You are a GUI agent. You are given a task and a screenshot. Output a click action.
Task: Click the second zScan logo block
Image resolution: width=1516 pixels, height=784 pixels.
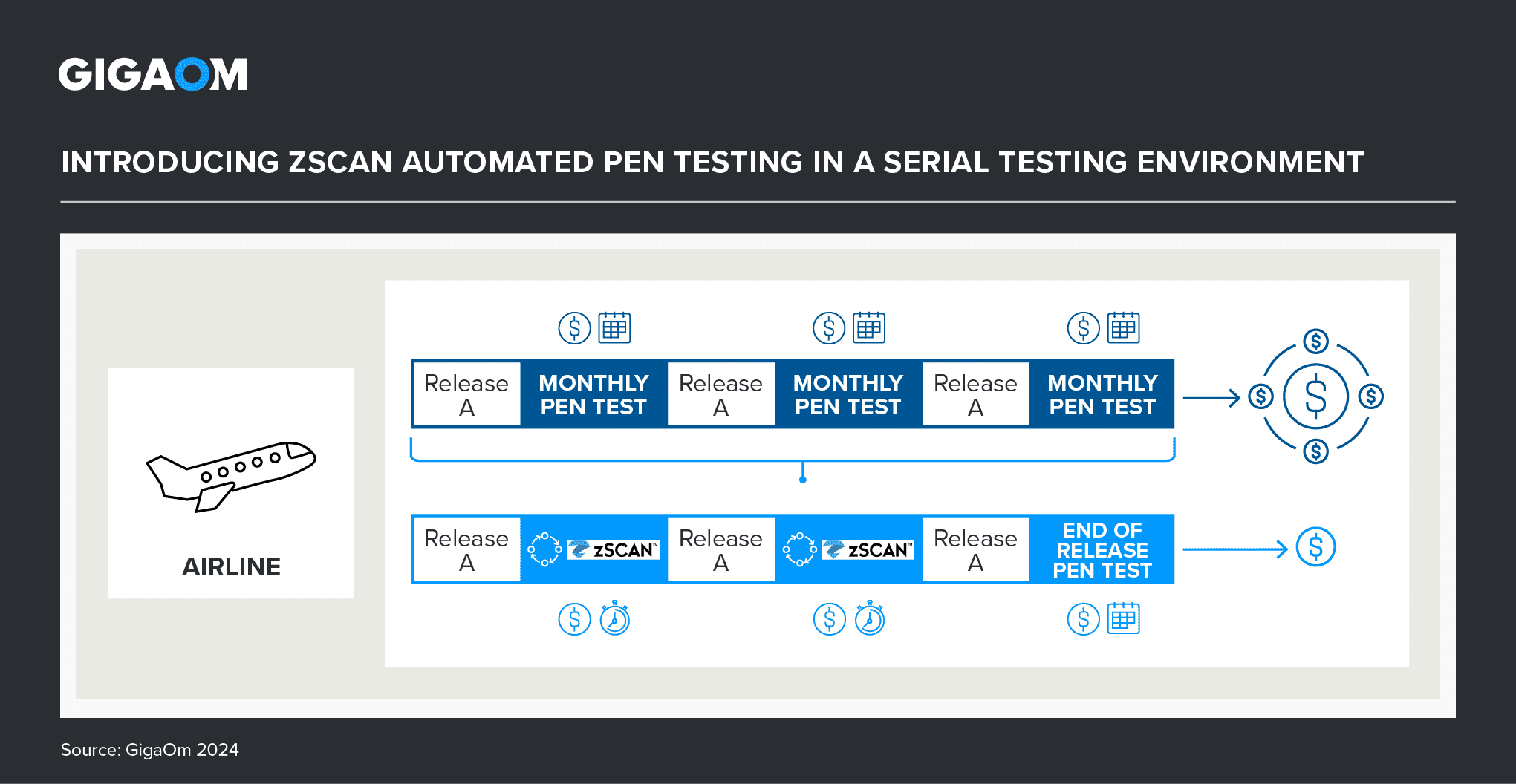click(848, 549)
